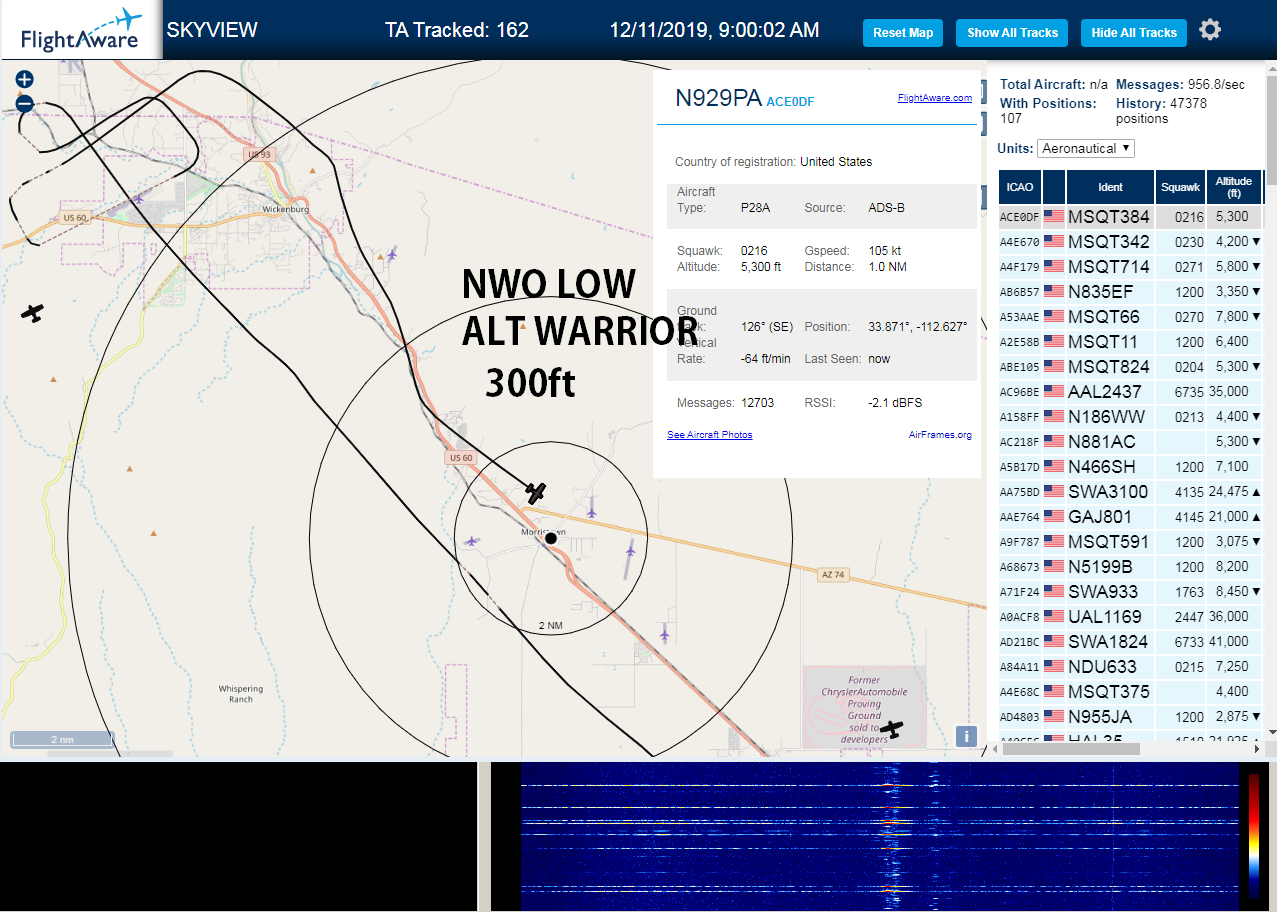
Task: Open FlightAware.com link in aircraft panel
Action: (934, 98)
